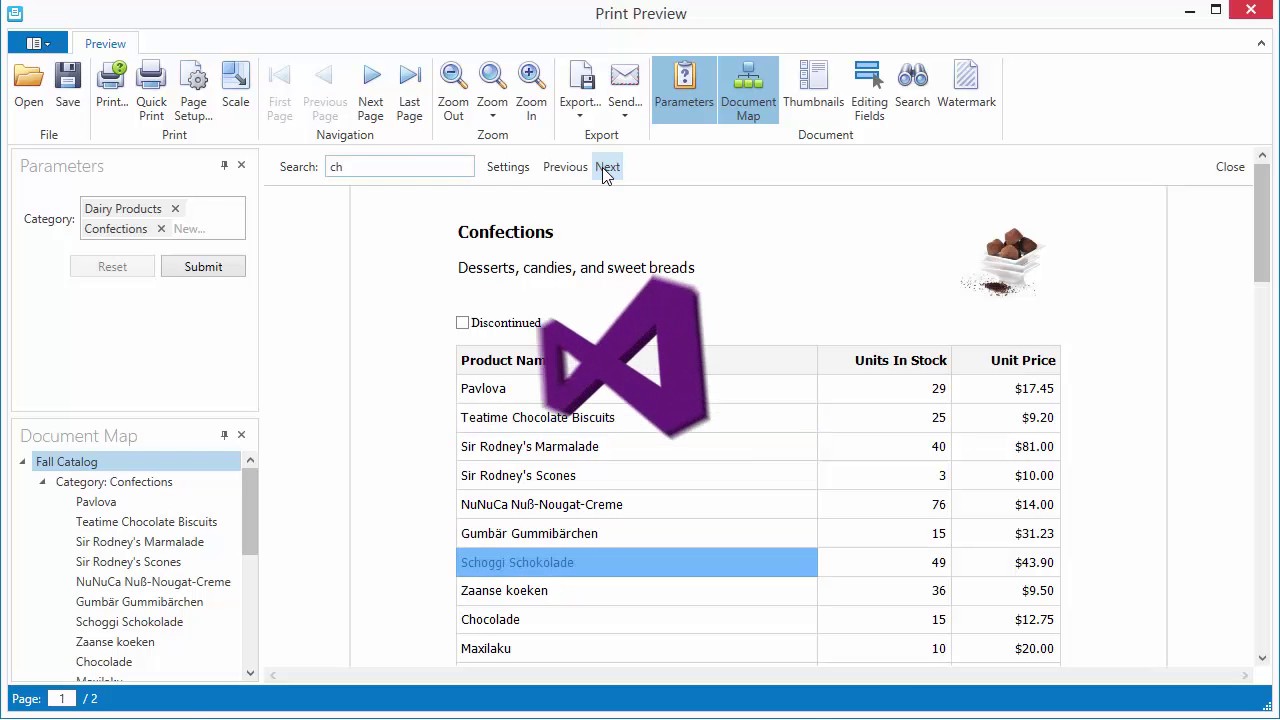Open Page Setup settings

coord(193,91)
